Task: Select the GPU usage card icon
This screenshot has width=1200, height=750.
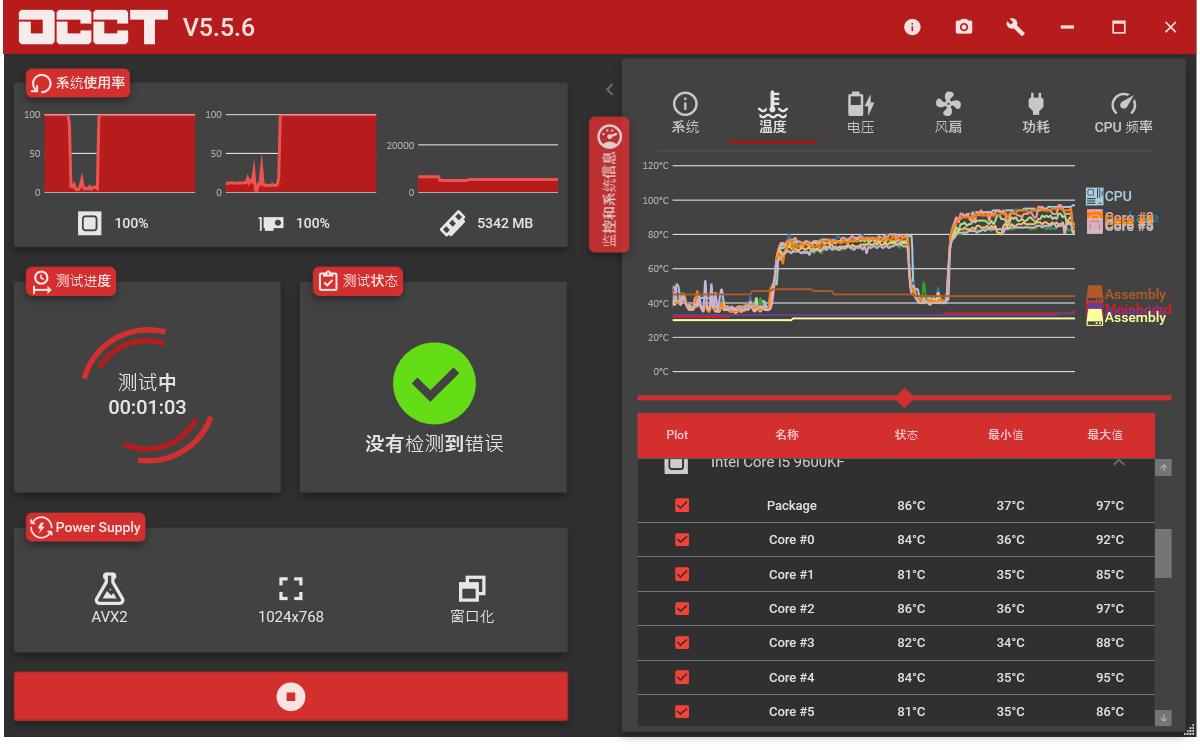Action: tap(272, 224)
